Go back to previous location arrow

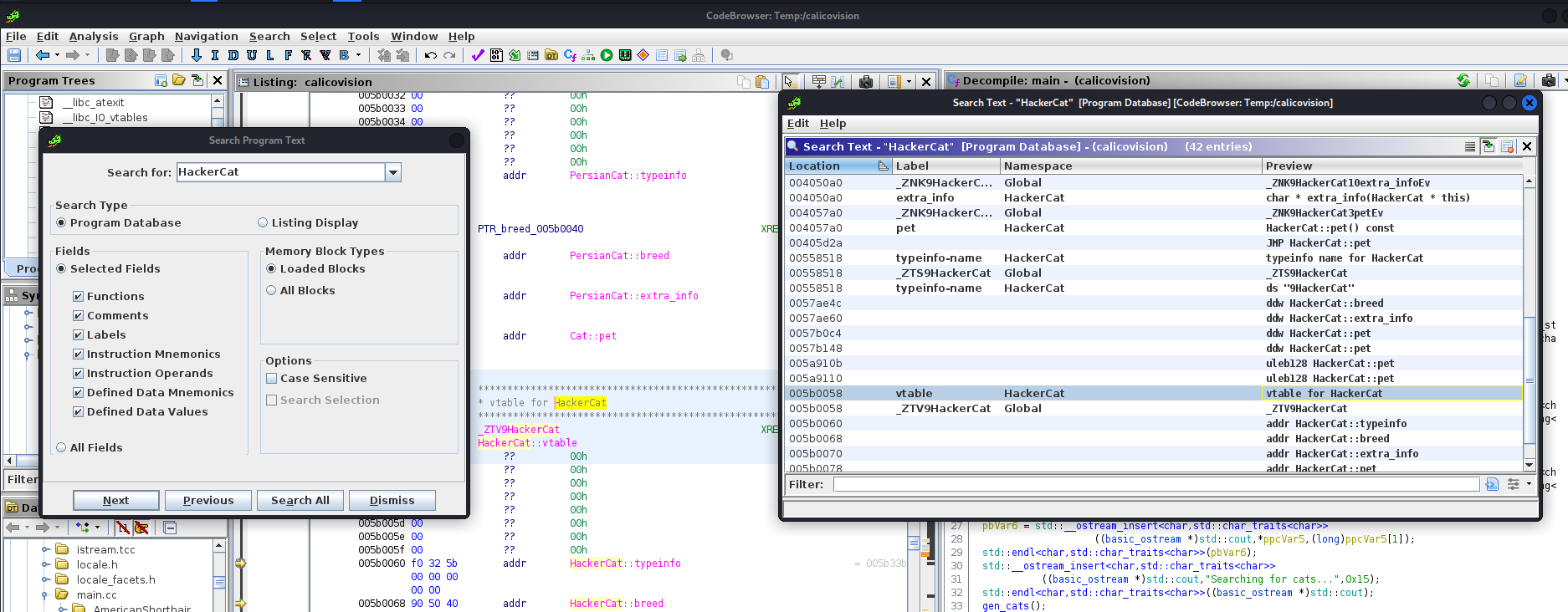tap(43, 55)
